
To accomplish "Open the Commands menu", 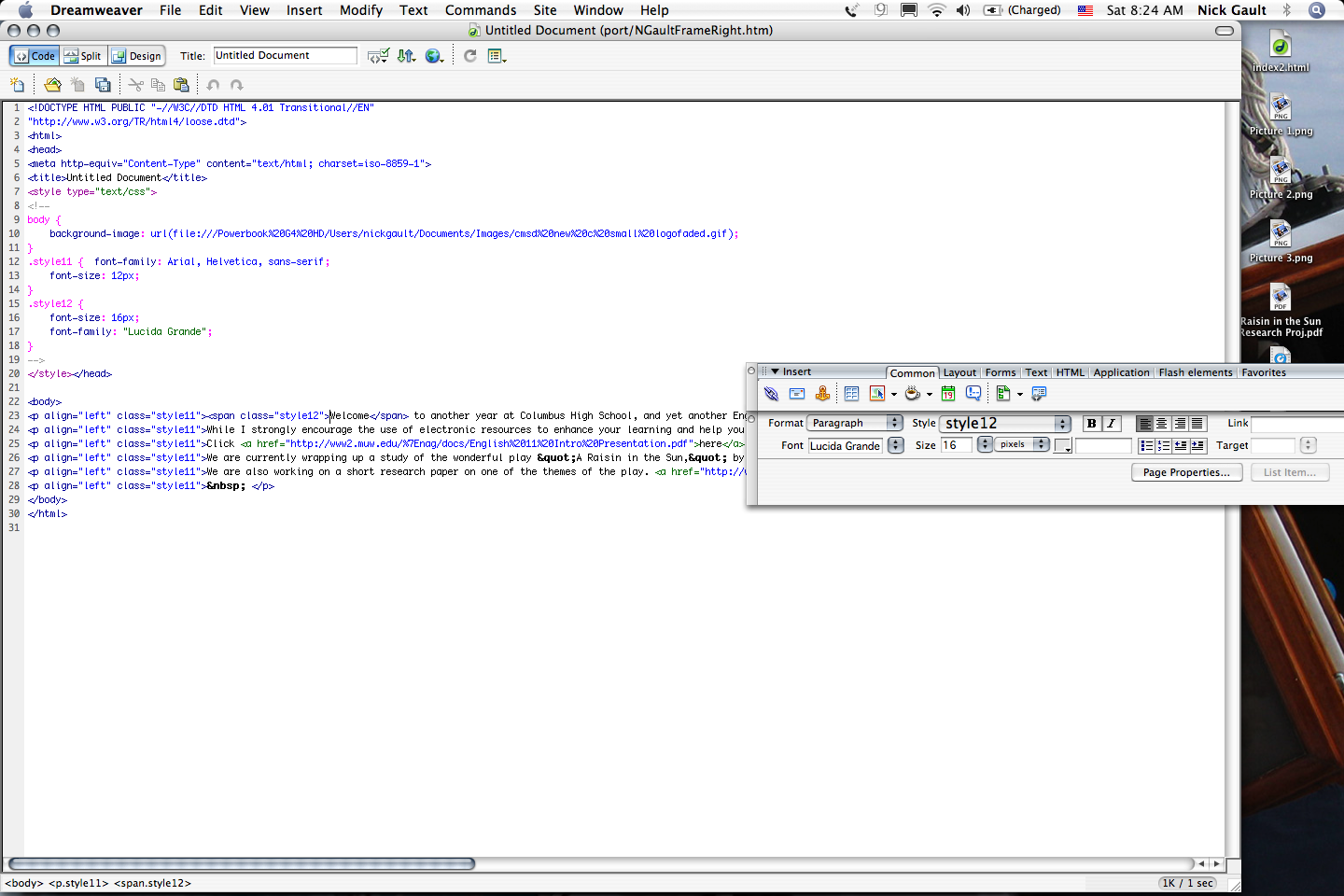I will pyautogui.click(x=480, y=10).
